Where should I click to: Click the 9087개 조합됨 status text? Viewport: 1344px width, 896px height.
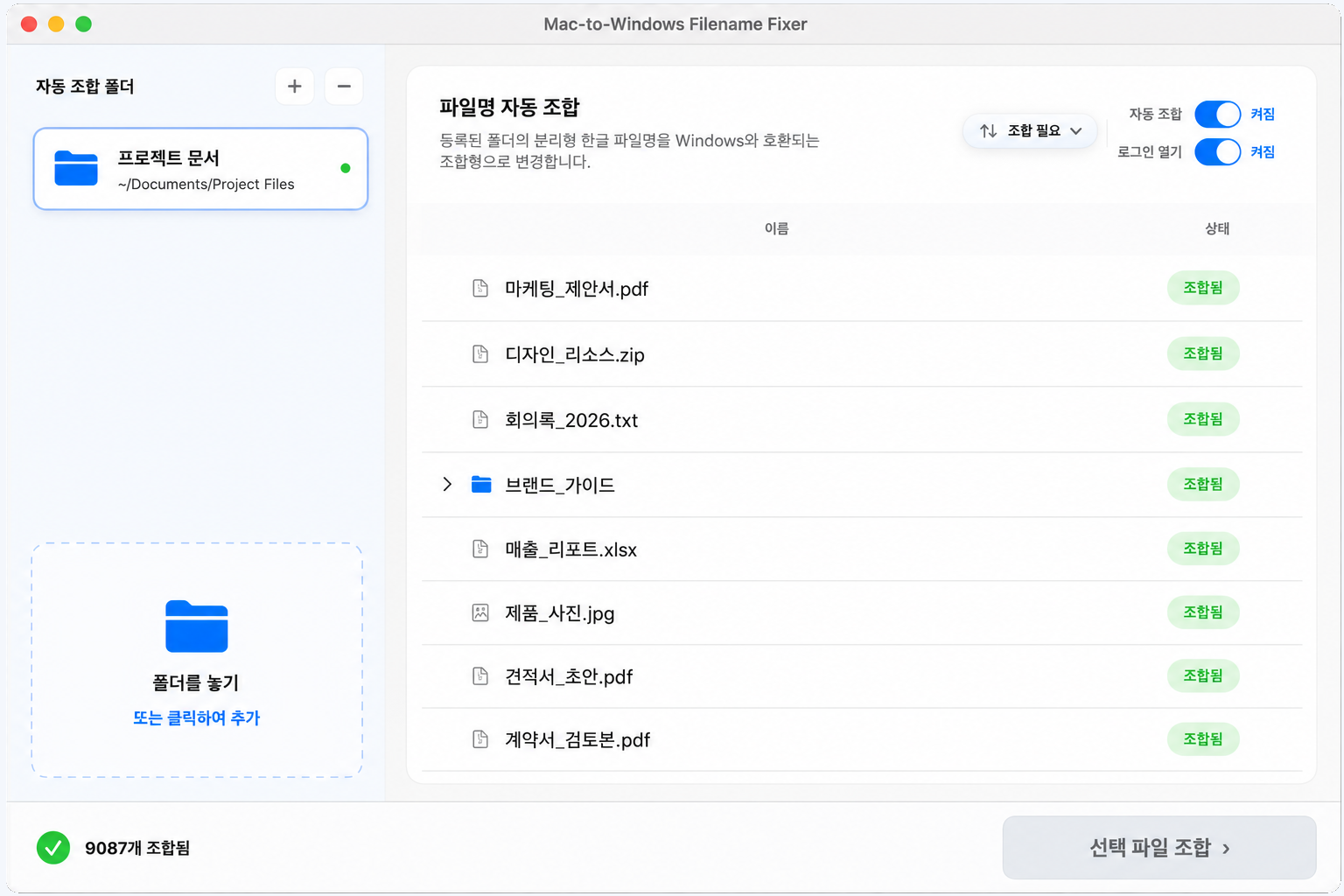(137, 848)
